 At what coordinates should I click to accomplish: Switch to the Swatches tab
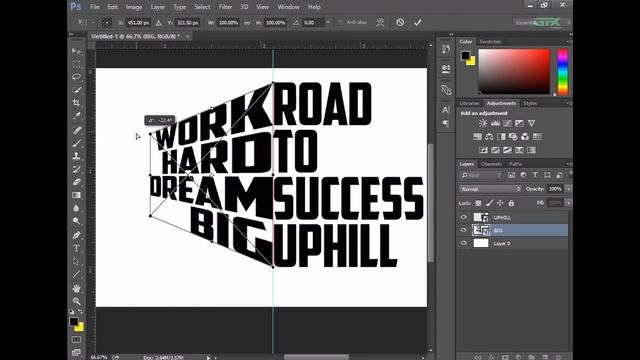[490, 42]
